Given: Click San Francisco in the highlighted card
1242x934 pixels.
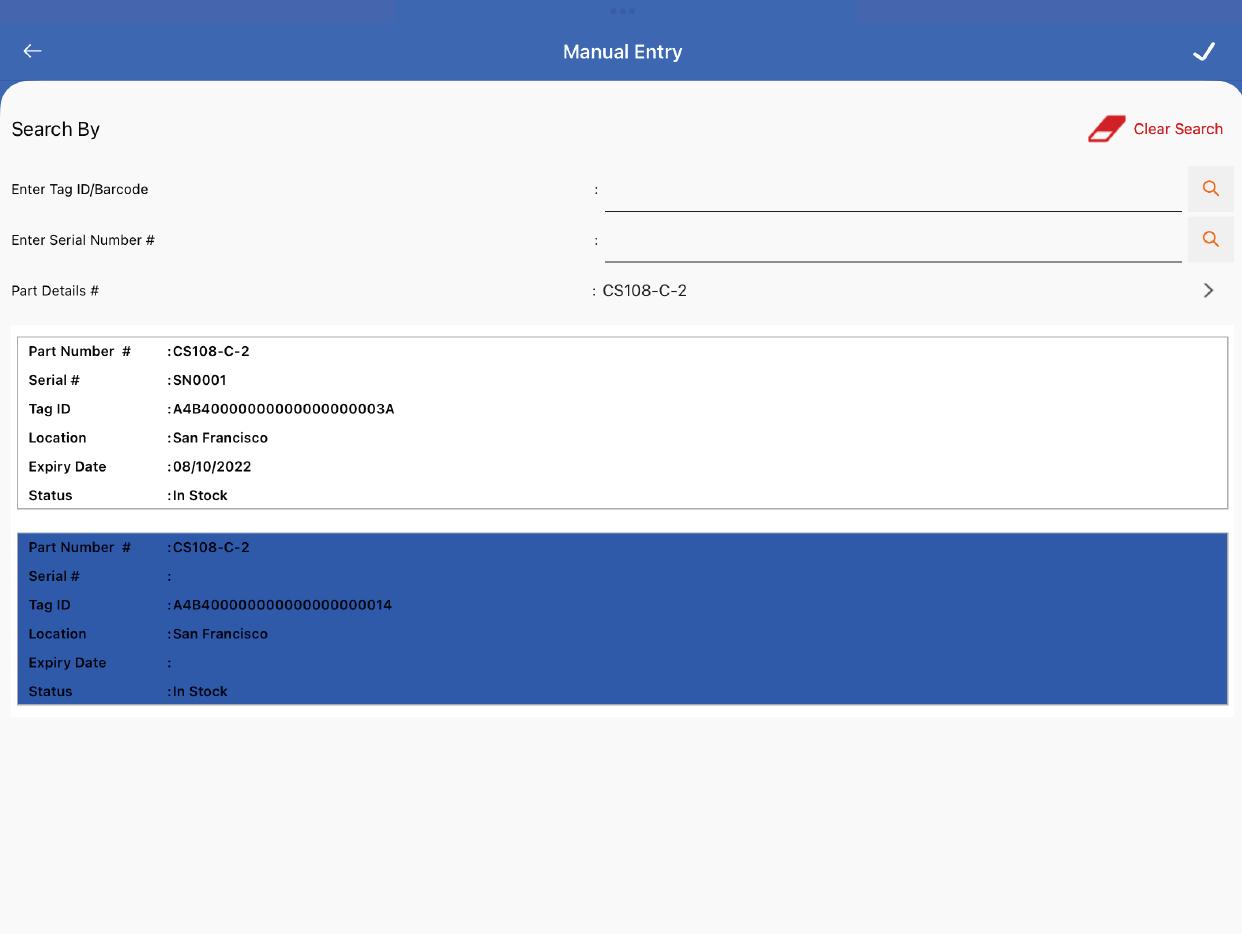Looking at the screenshot, I should (220, 634).
